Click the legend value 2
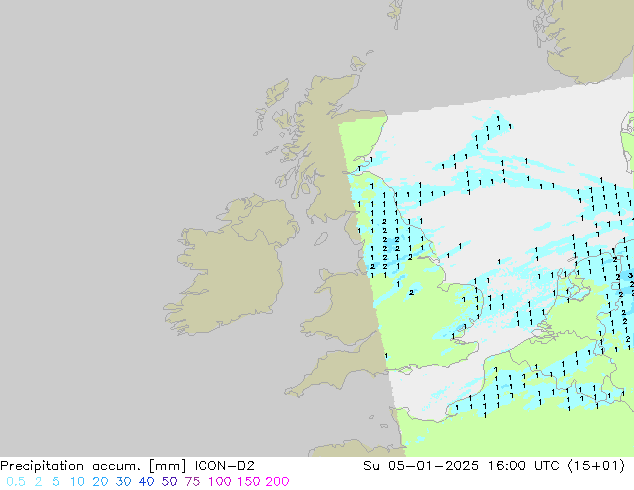The height and width of the screenshot is (490, 634). click(38, 482)
